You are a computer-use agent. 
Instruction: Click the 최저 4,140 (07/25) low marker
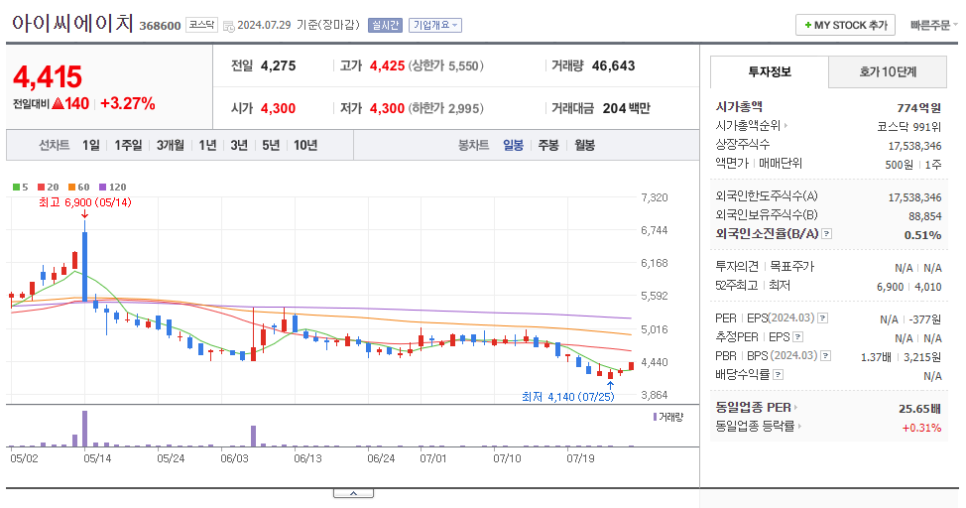568,397
